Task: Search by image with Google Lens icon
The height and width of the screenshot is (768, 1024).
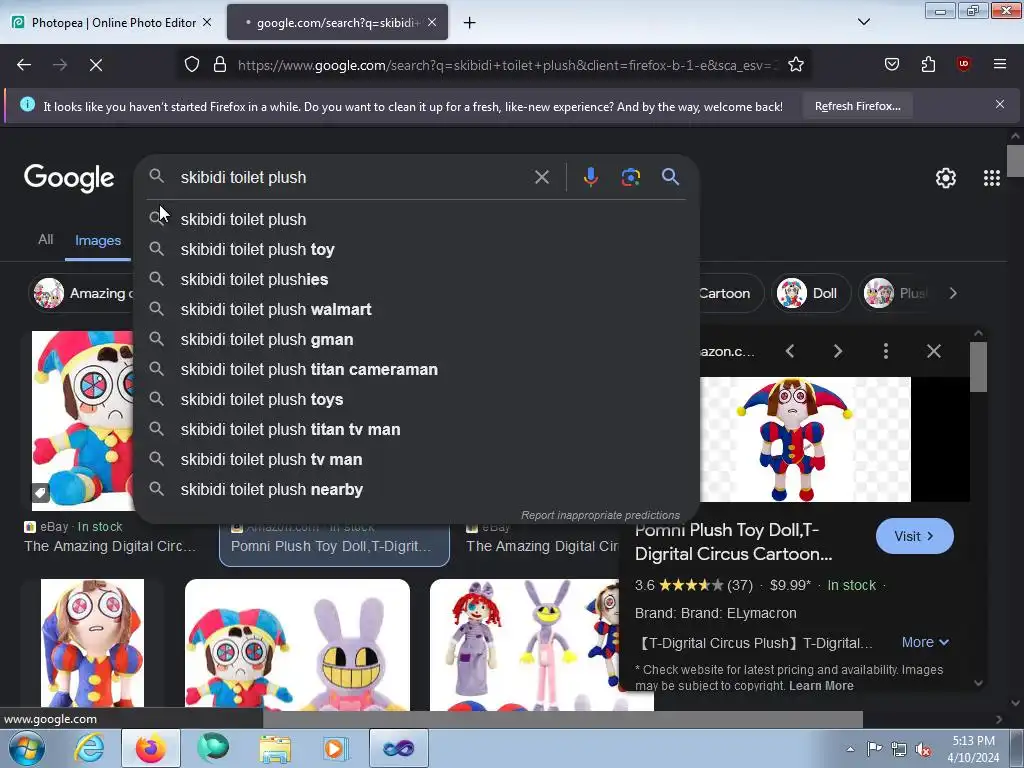Action: pyautogui.click(x=630, y=177)
